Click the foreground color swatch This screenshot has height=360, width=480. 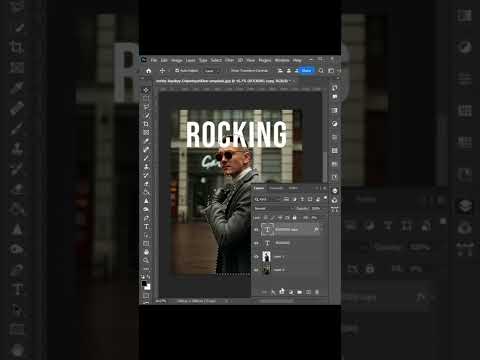[x=144, y=284]
